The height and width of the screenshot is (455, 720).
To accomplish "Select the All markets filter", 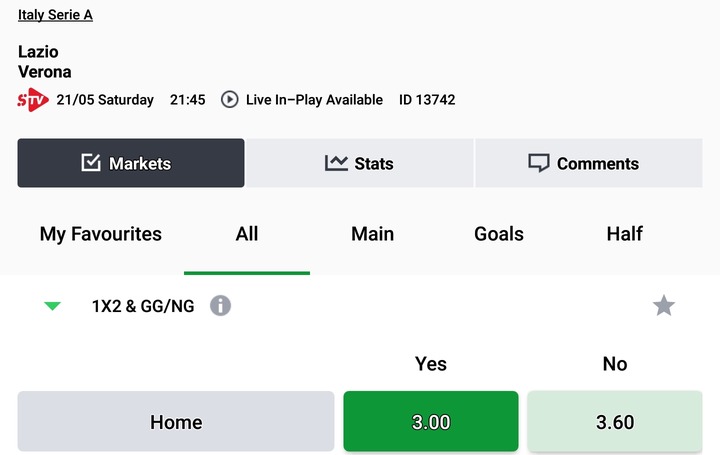I will click(x=247, y=234).
